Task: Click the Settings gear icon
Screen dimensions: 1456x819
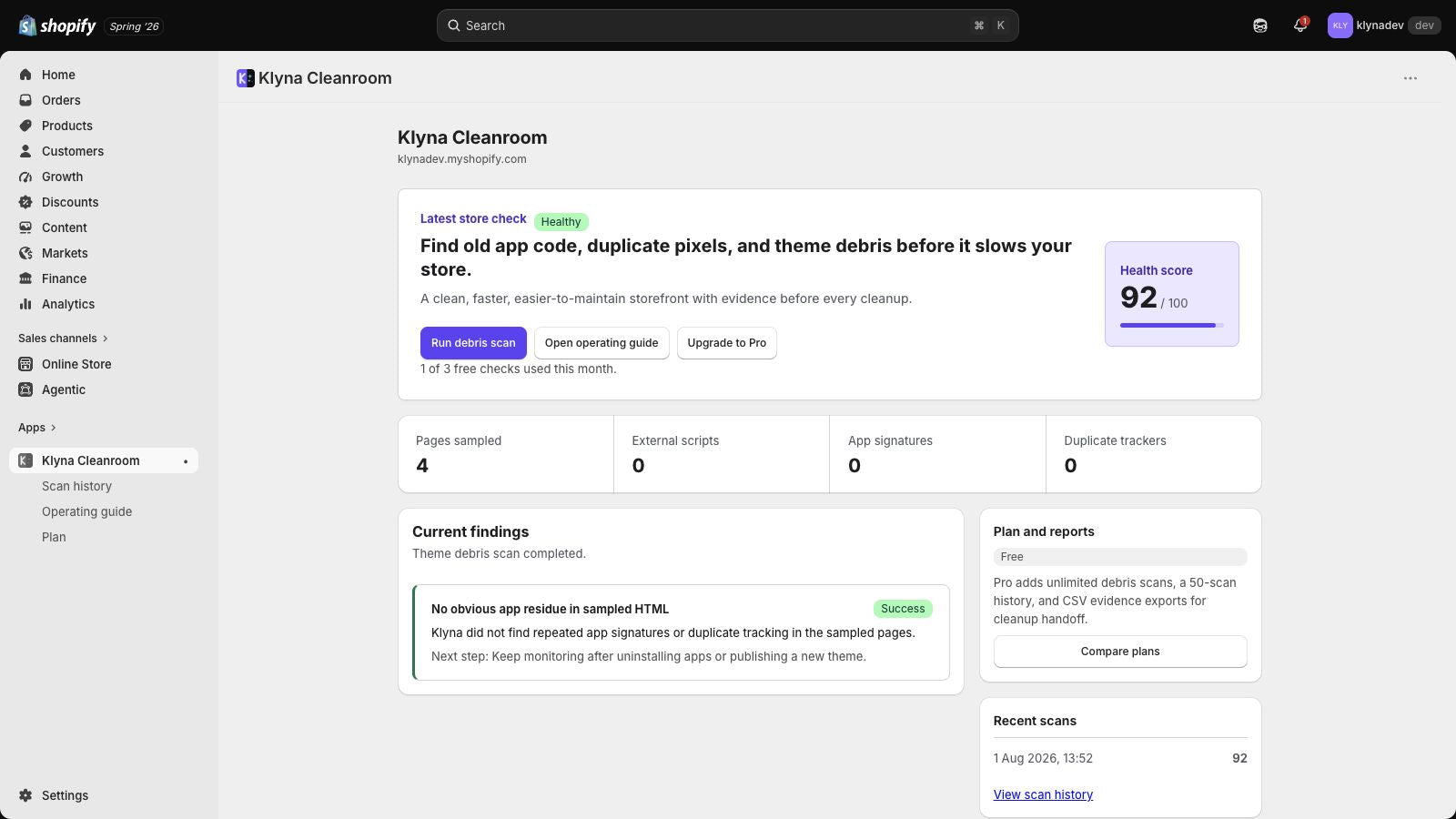Action: (x=25, y=795)
